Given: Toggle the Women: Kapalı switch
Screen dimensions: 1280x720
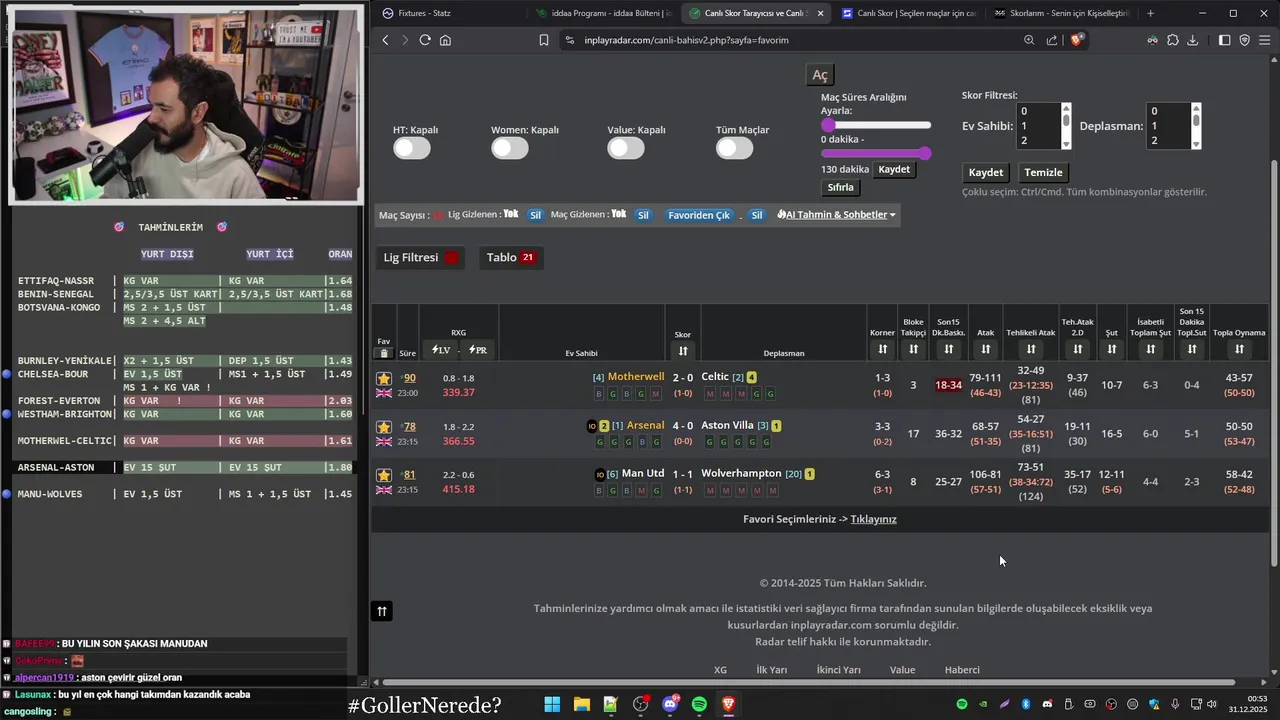Looking at the screenshot, I should pyautogui.click(x=510, y=148).
